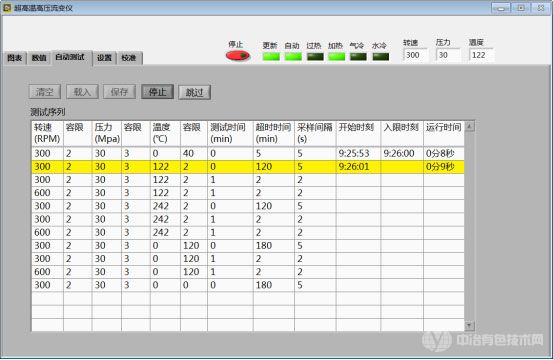This screenshot has height=360, width=553.
Task: Minimize the window
Action: point(501,8)
